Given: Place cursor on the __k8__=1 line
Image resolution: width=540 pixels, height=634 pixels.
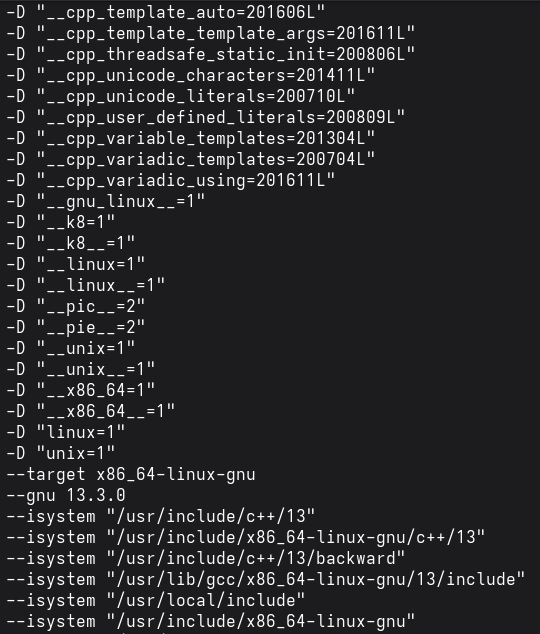Looking at the screenshot, I should [71, 244].
